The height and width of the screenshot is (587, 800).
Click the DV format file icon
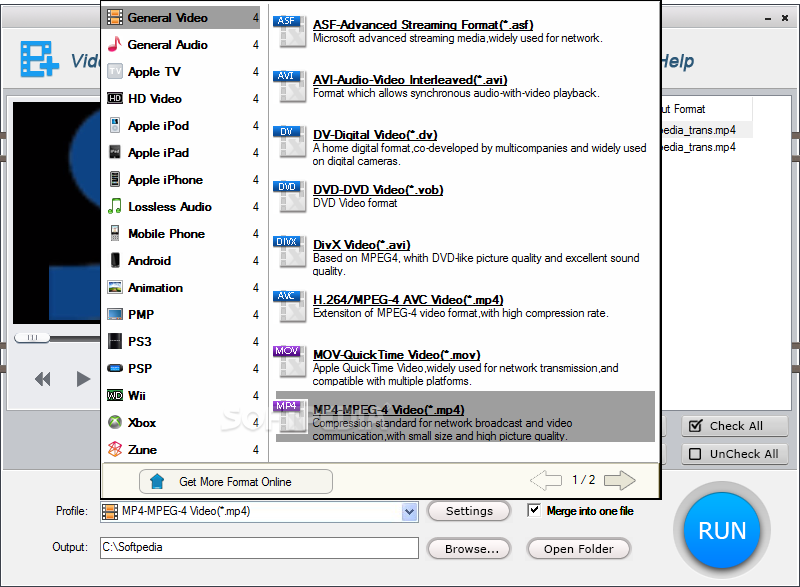click(x=290, y=141)
